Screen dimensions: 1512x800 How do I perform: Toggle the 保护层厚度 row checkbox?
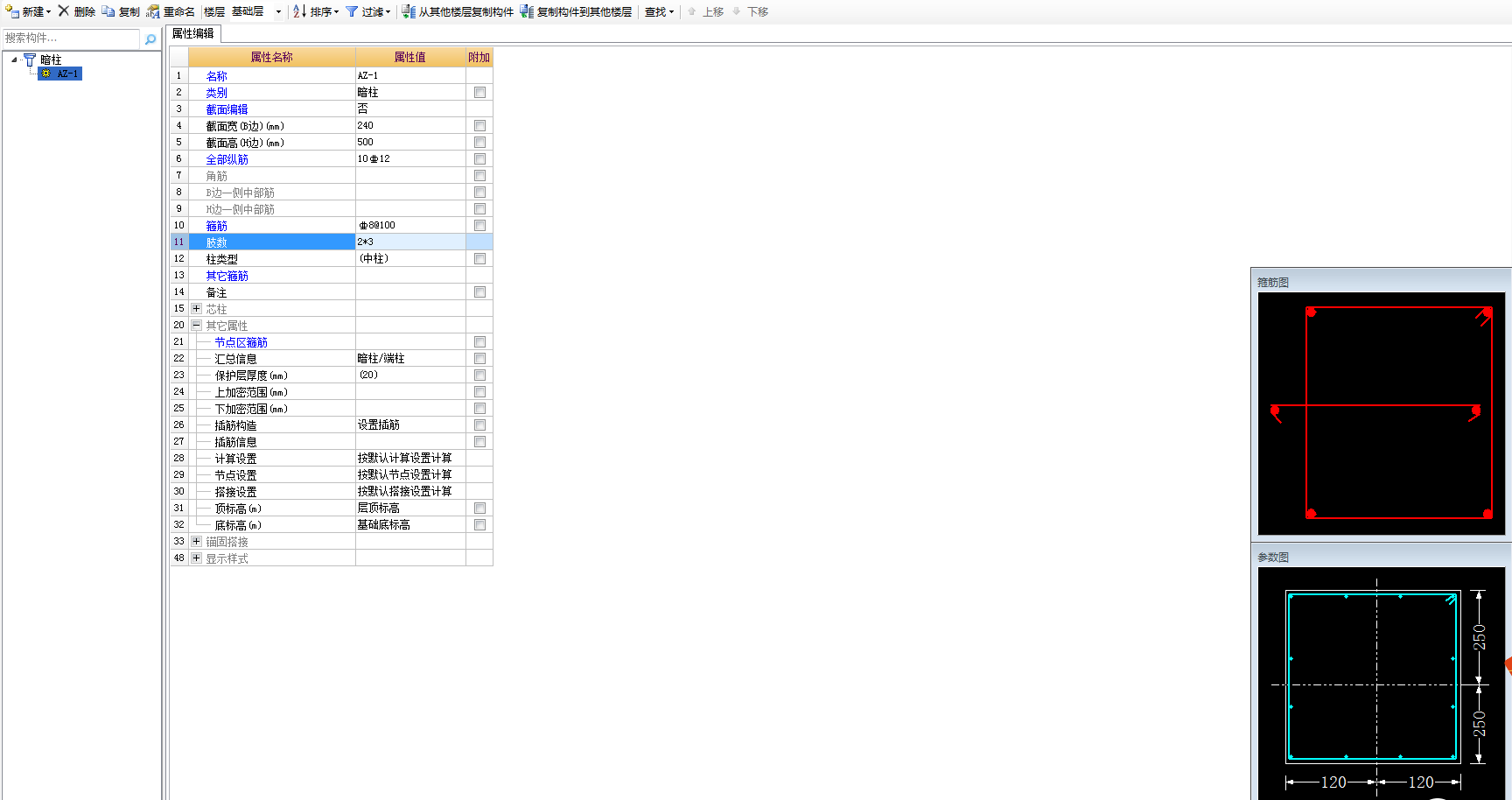(x=479, y=375)
